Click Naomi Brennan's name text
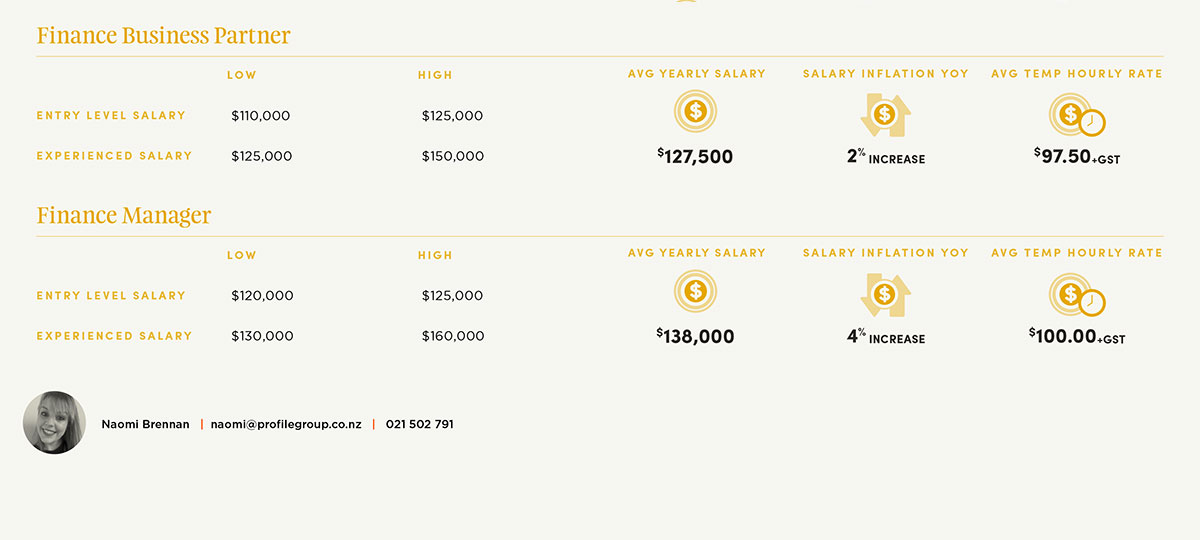 click(x=145, y=424)
